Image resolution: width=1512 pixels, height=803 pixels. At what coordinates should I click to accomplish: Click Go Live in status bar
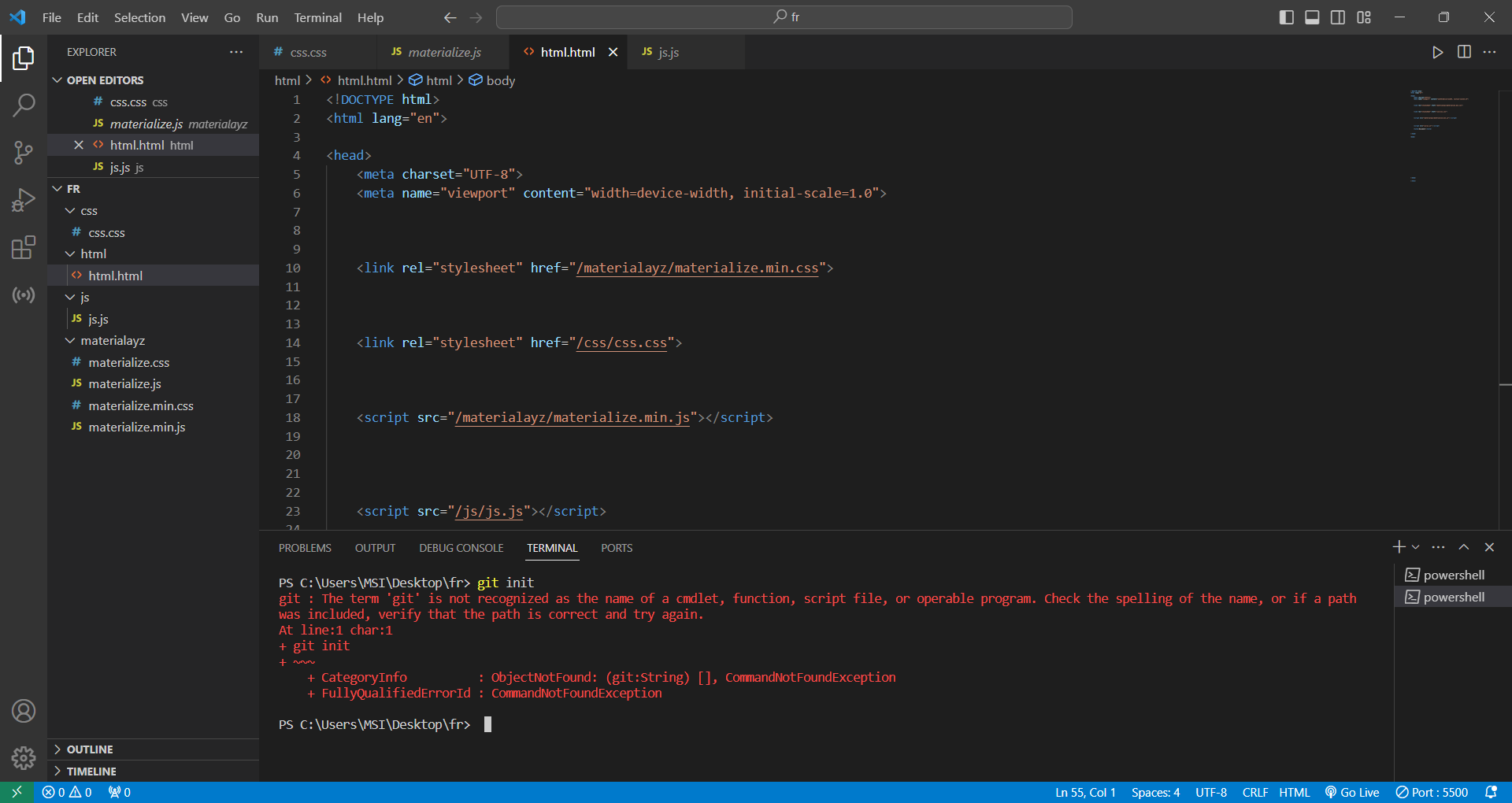pyautogui.click(x=1352, y=792)
